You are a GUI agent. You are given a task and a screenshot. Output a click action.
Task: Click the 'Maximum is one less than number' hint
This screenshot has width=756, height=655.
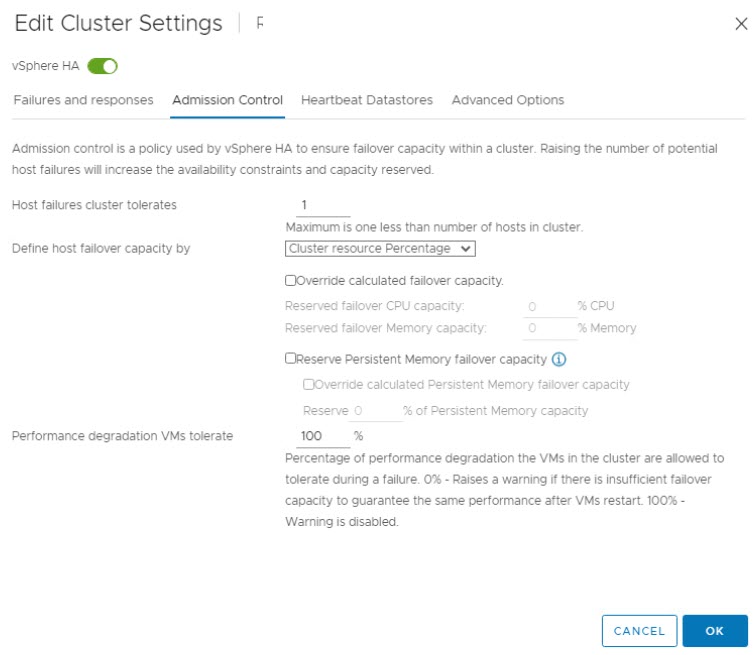(x=434, y=227)
